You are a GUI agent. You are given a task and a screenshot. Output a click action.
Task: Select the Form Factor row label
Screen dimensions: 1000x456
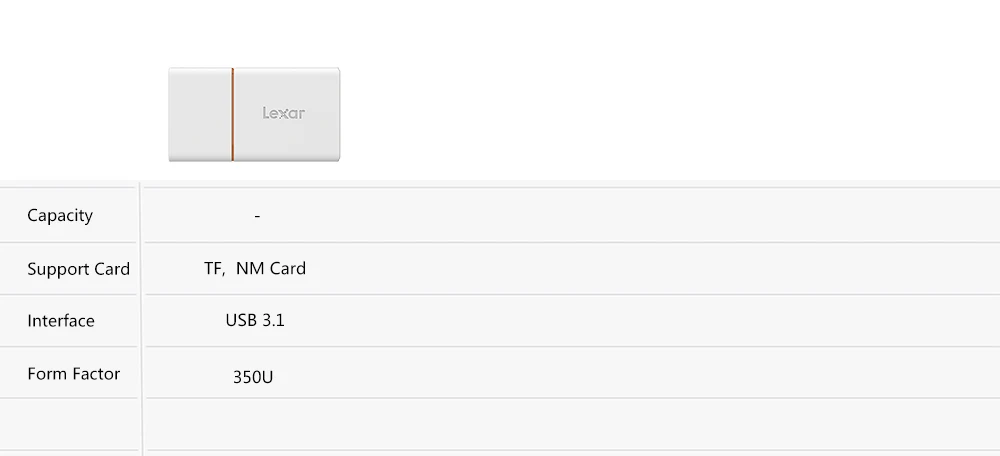[x=73, y=373]
